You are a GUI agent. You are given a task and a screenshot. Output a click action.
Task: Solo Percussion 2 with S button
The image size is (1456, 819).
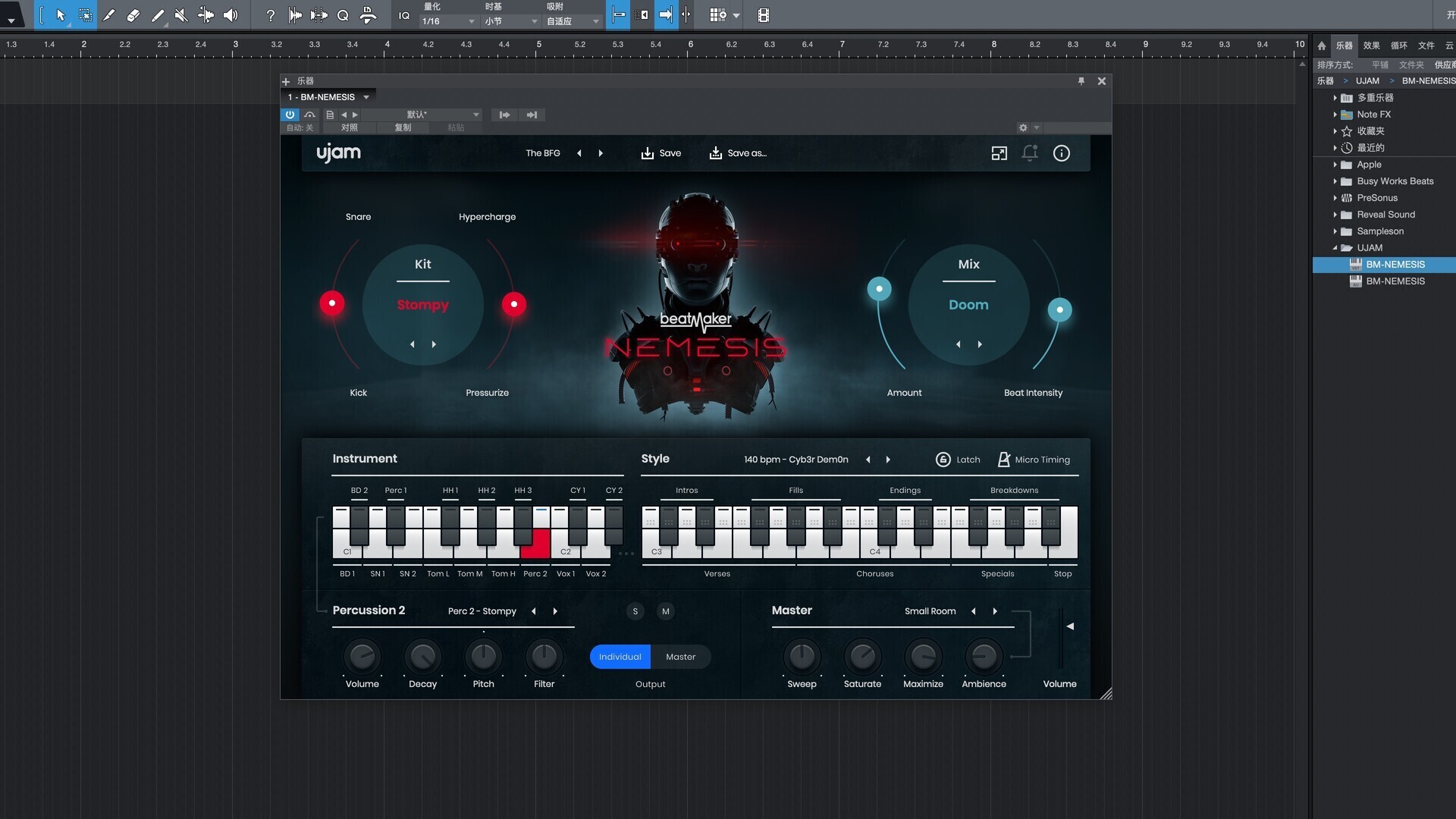pos(635,611)
